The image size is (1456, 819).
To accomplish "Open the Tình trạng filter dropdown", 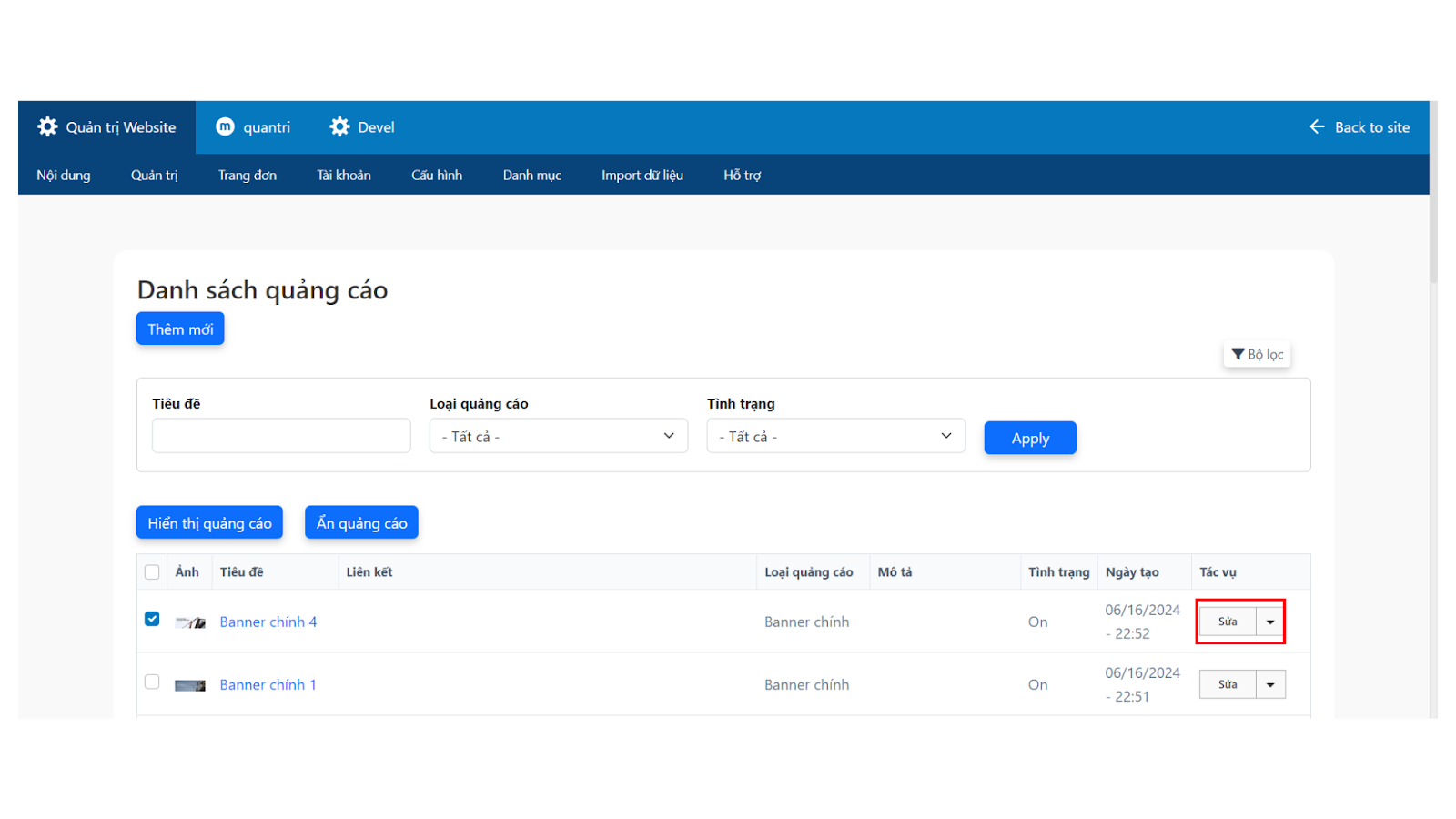I will pos(835,436).
